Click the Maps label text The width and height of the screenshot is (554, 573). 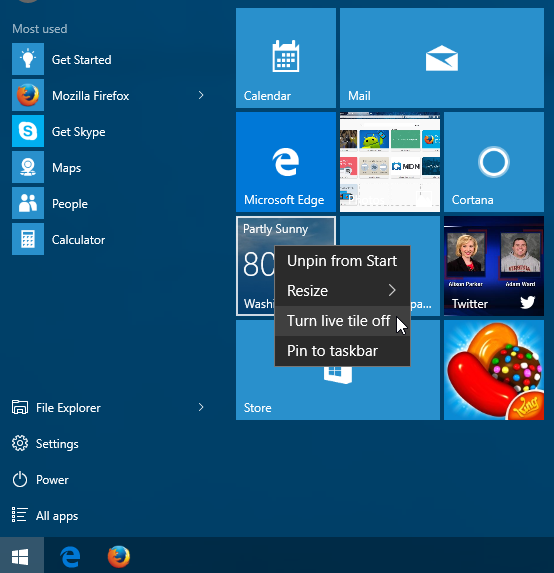[x=66, y=168]
